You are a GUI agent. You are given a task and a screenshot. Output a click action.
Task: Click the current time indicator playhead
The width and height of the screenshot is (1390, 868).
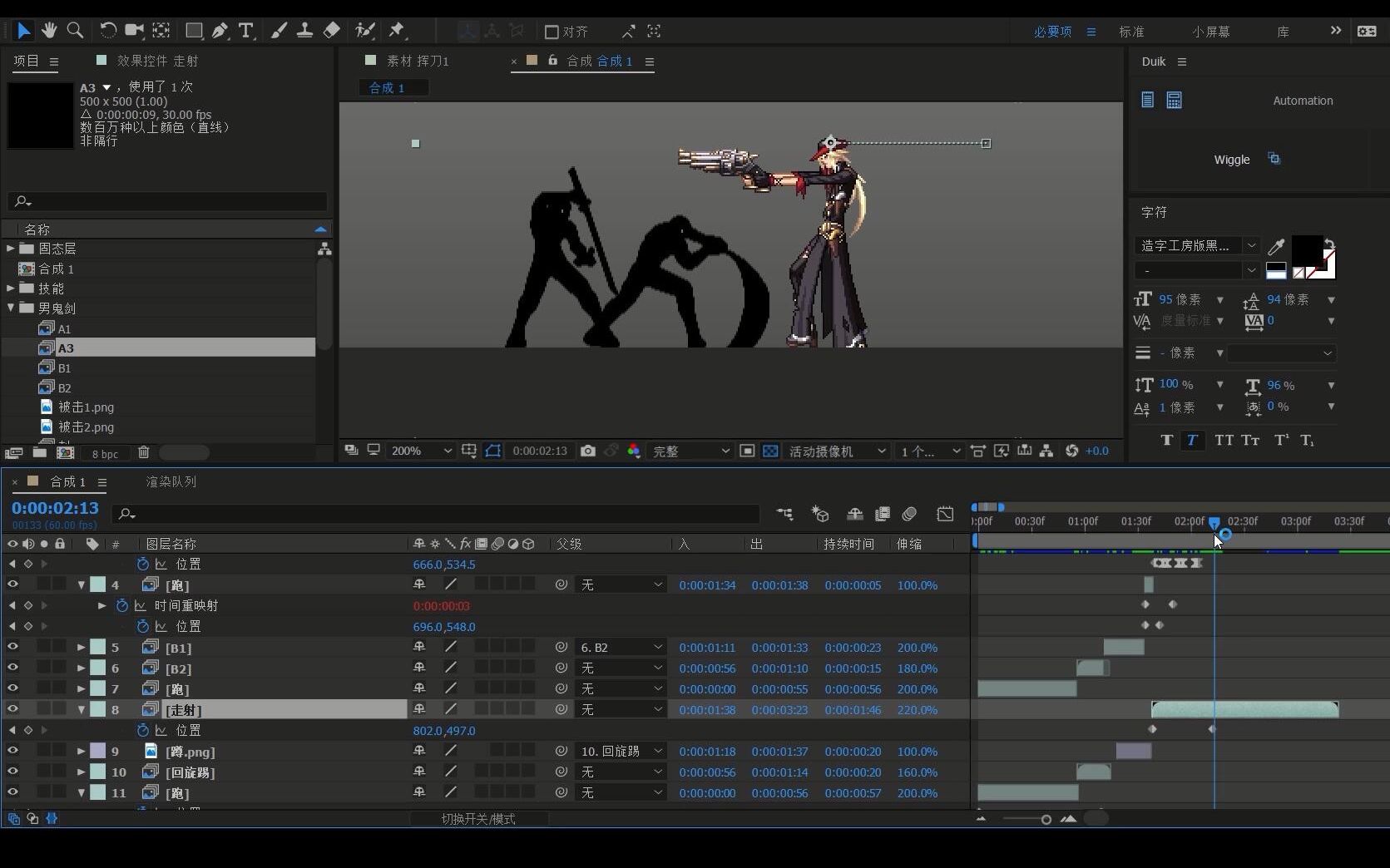click(x=1214, y=522)
